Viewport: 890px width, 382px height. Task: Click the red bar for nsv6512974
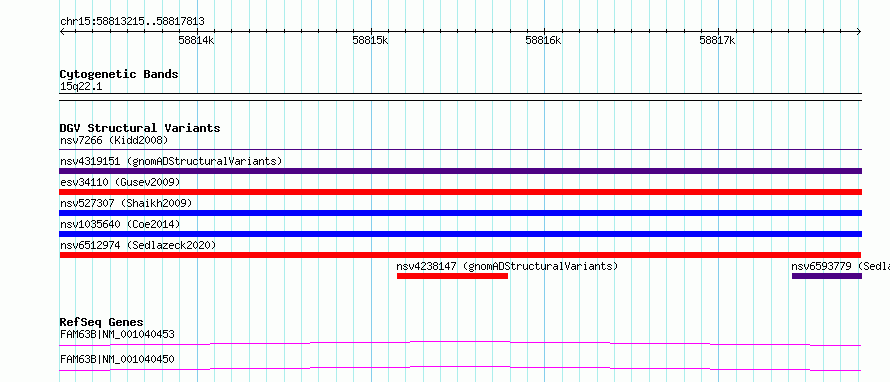pyautogui.click(x=461, y=255)
